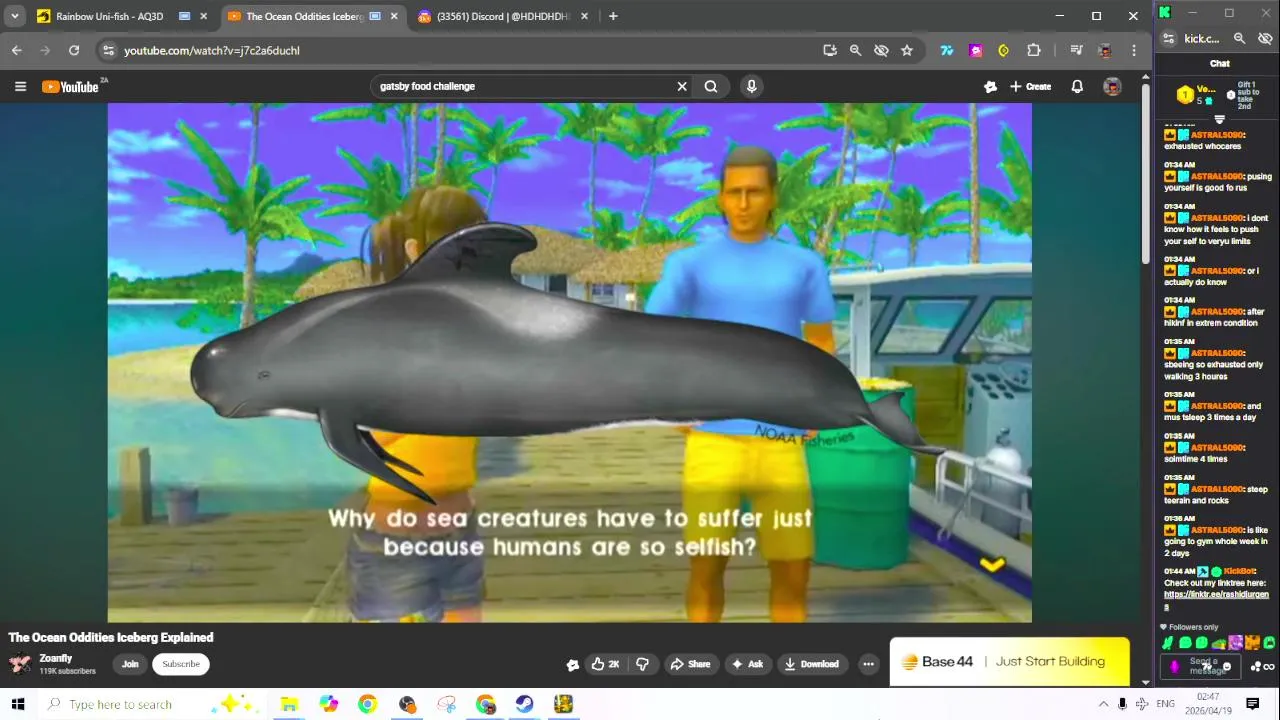The width and height of the screenshot is (1280, 720).
Task: Open Windows notification center icon
Action: tap(1252, 704)
